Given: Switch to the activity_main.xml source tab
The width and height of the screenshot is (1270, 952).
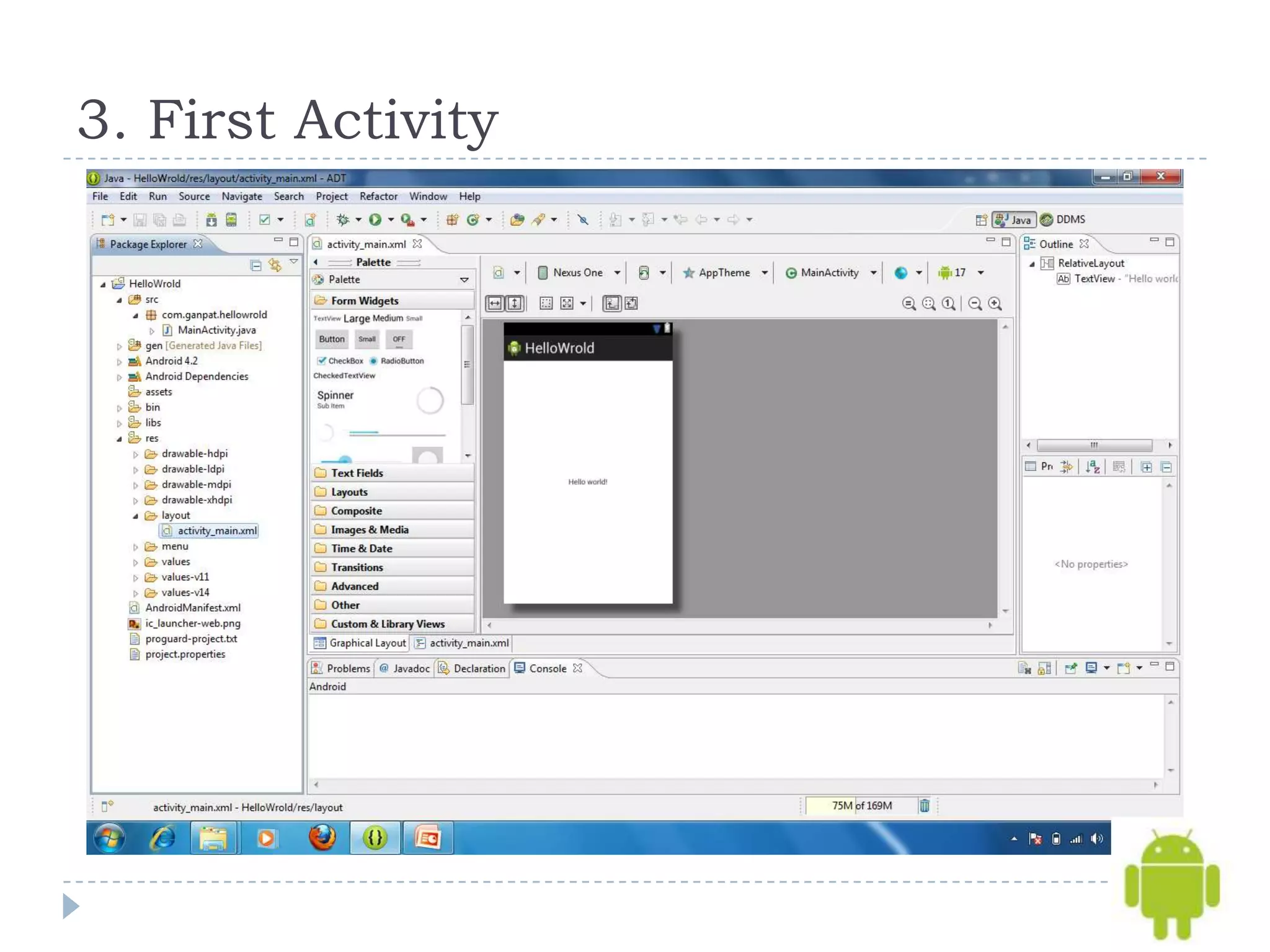Looking at the screenshot, I should [x=463, y=643].
